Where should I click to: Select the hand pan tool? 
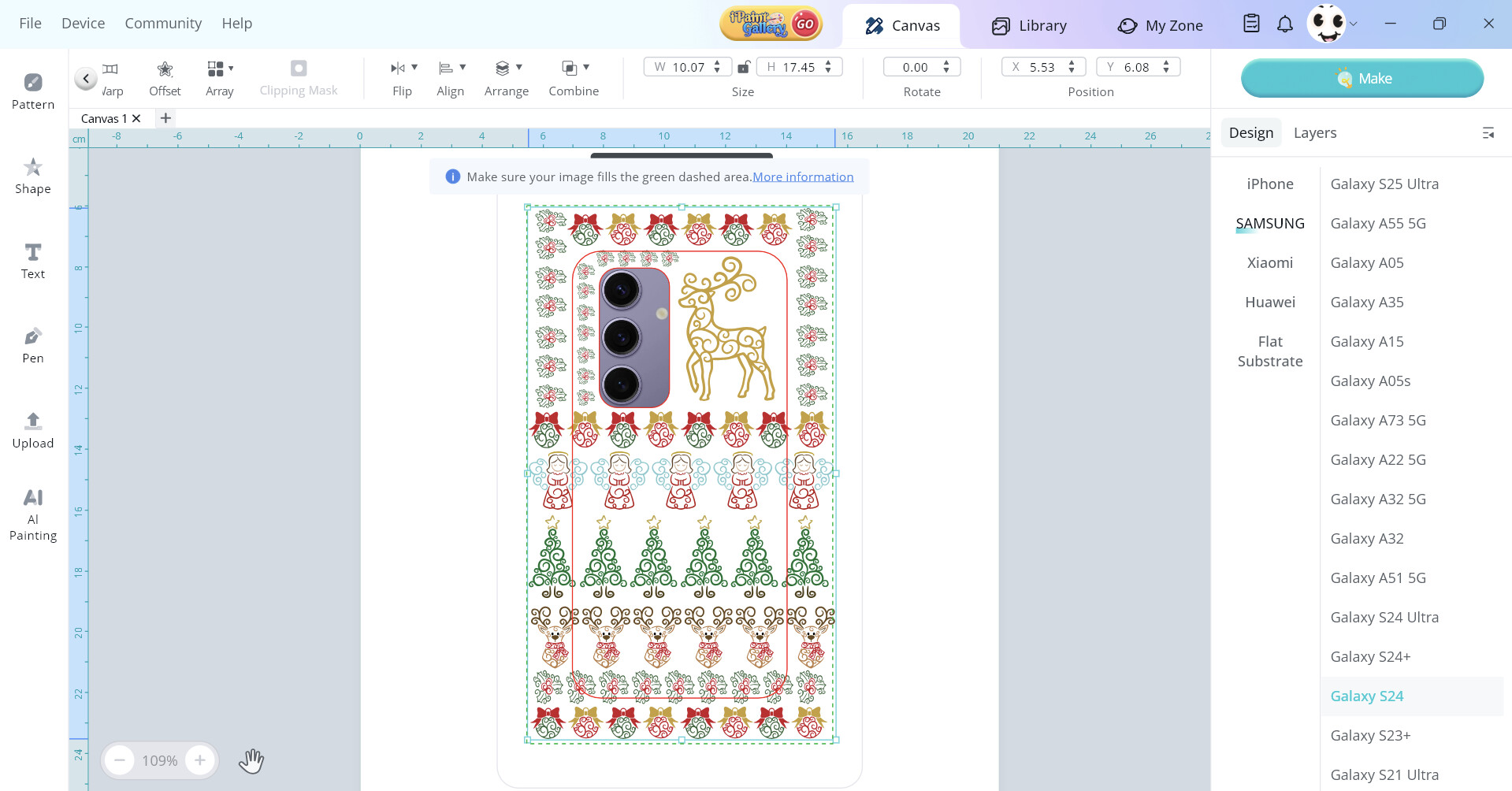[251, 760]
